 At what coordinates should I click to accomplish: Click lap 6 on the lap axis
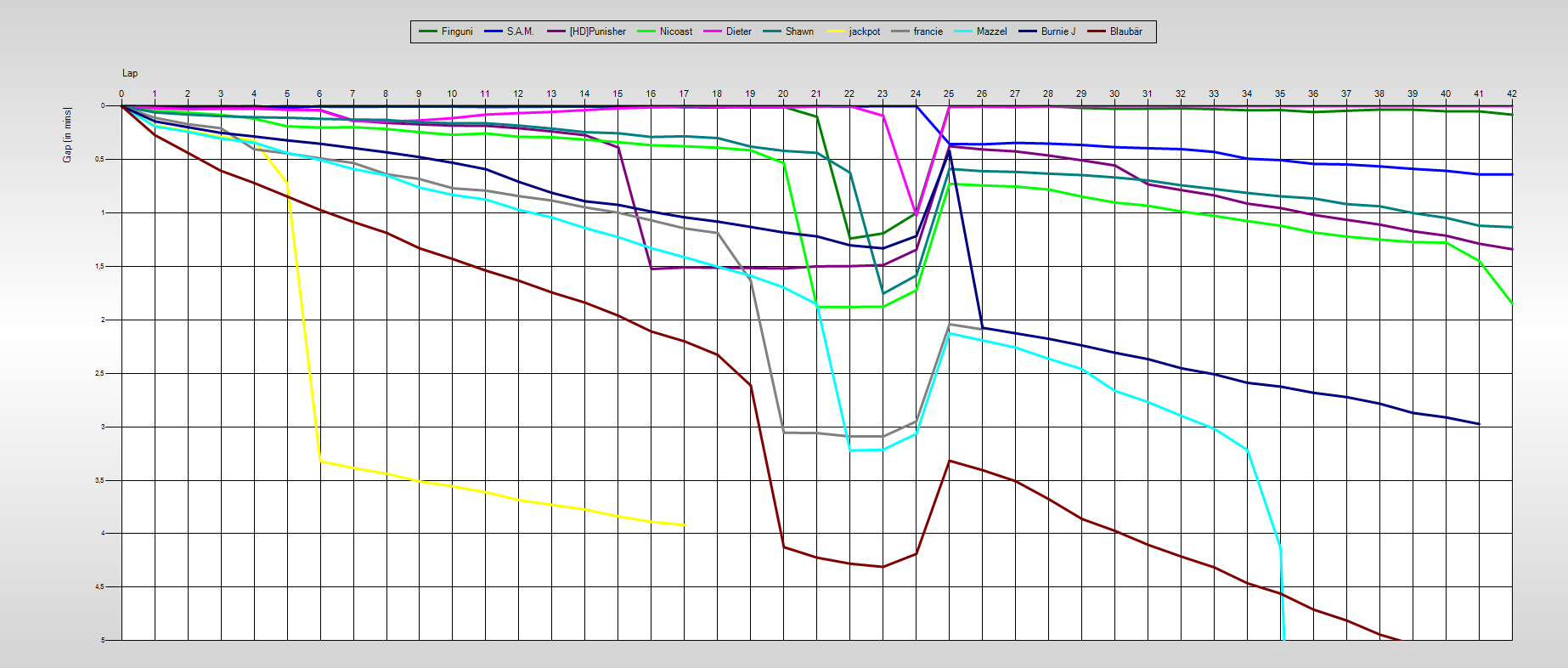point(319,93)
